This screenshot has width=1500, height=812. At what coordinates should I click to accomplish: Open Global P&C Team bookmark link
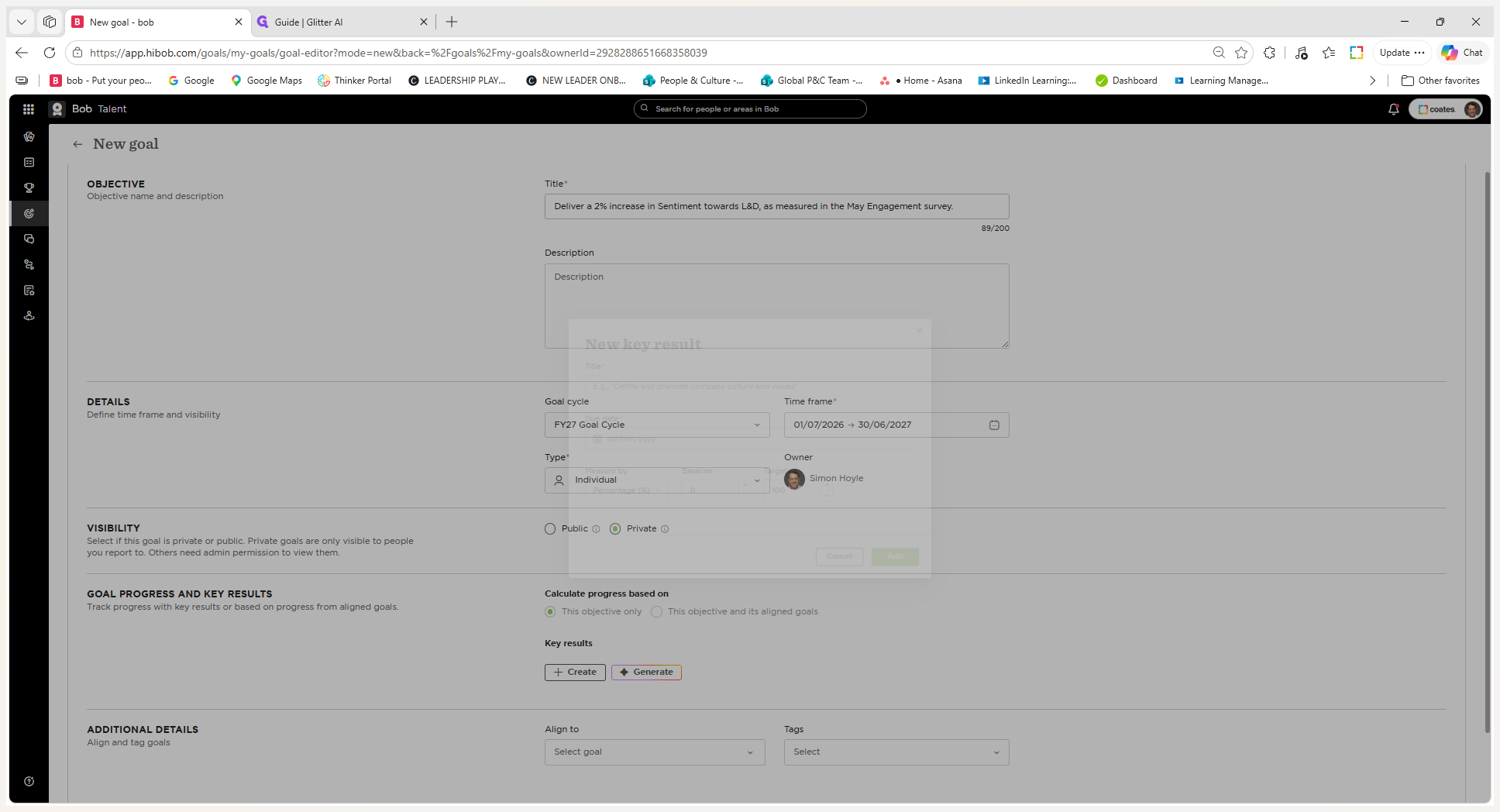pyautogui.click(x=812, y=81)
